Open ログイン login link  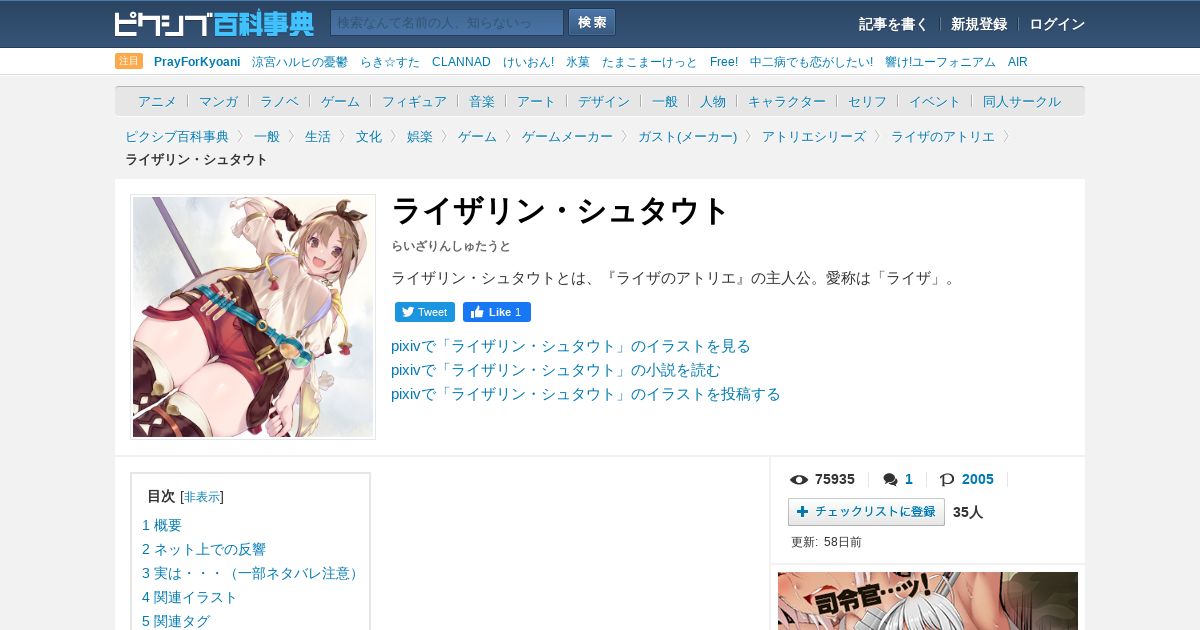coord(1057,24)
